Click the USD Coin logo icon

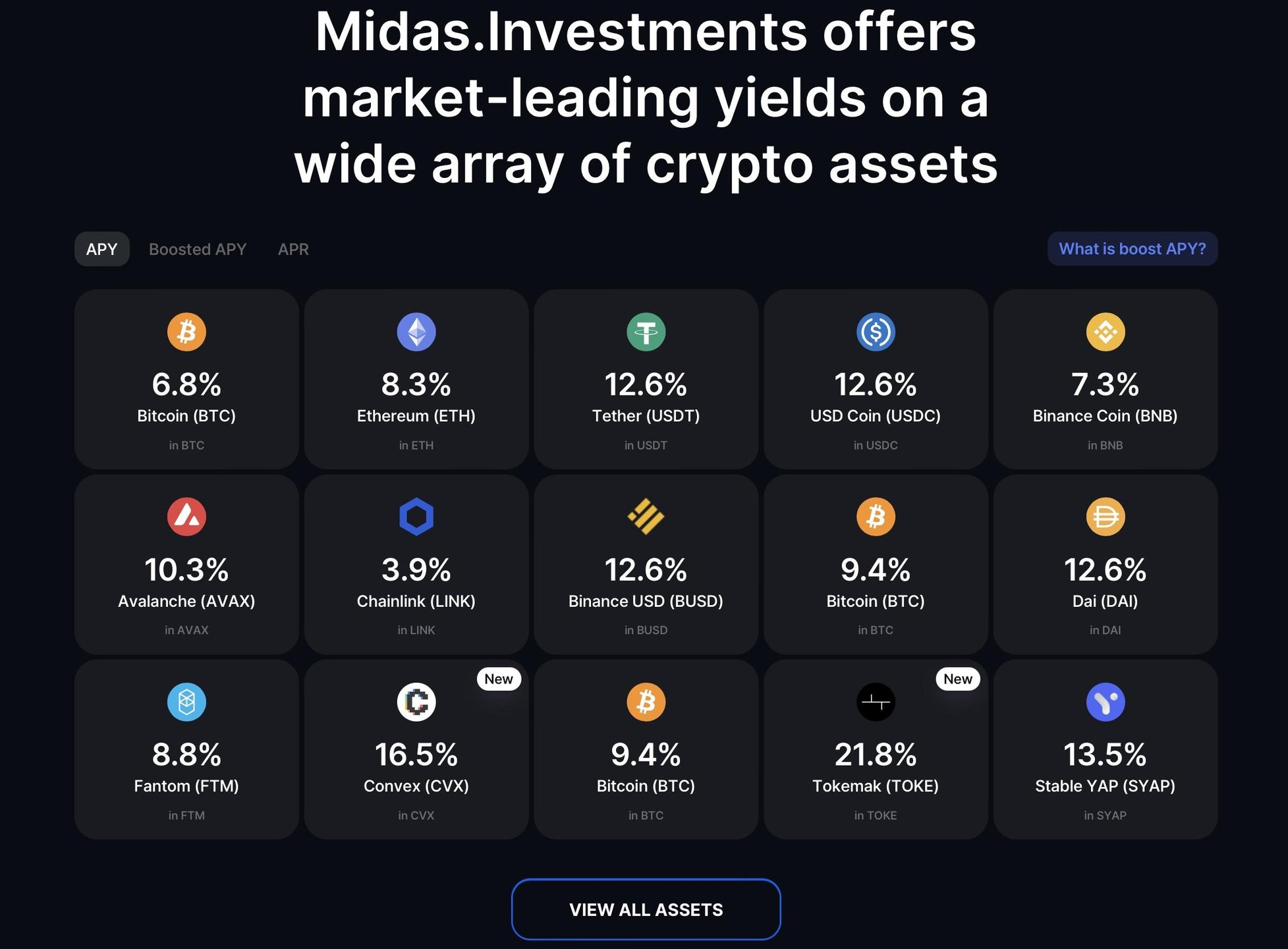(876, 331)
